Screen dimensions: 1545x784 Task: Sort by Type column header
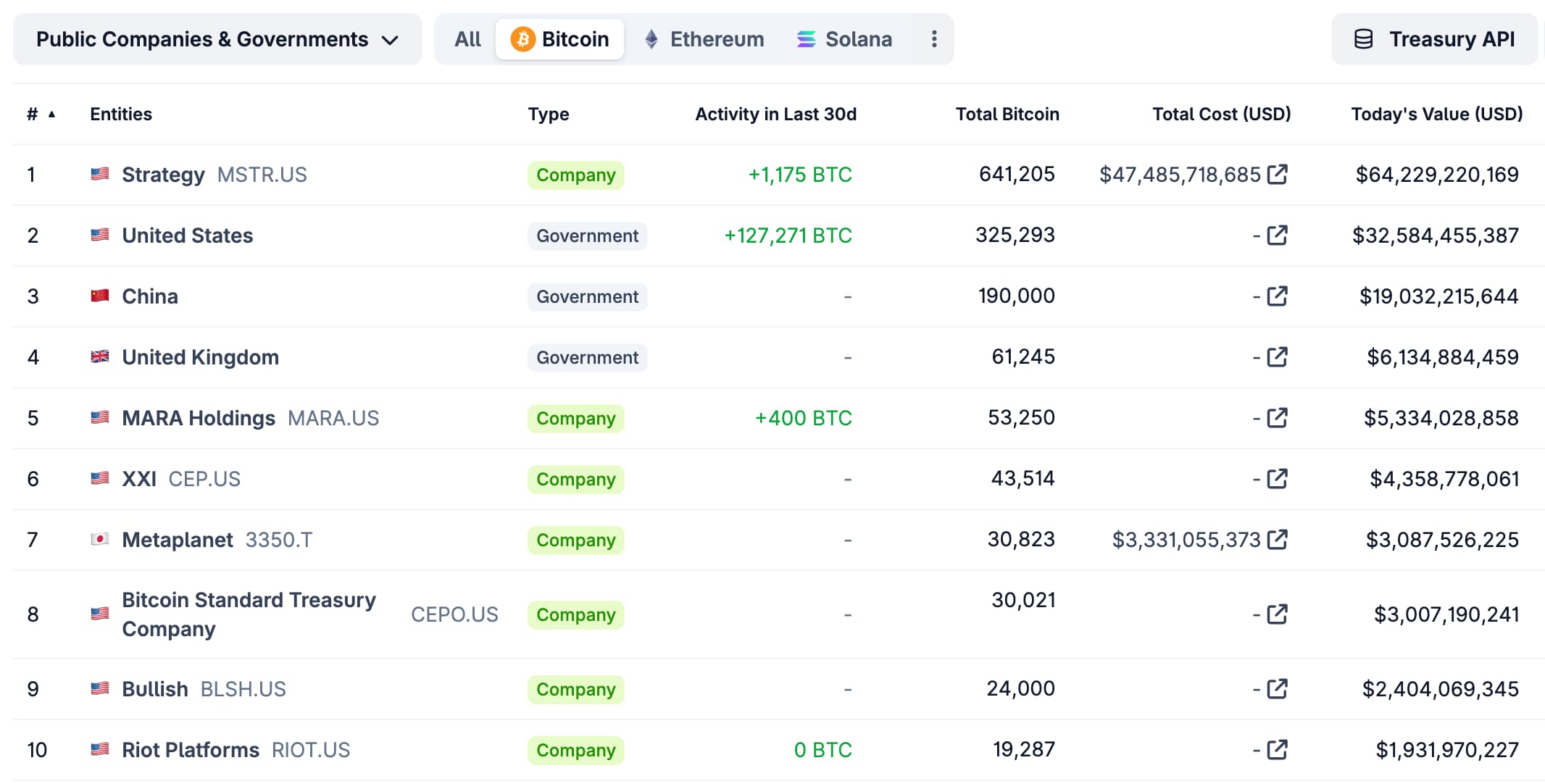click(x=549, y=114)
